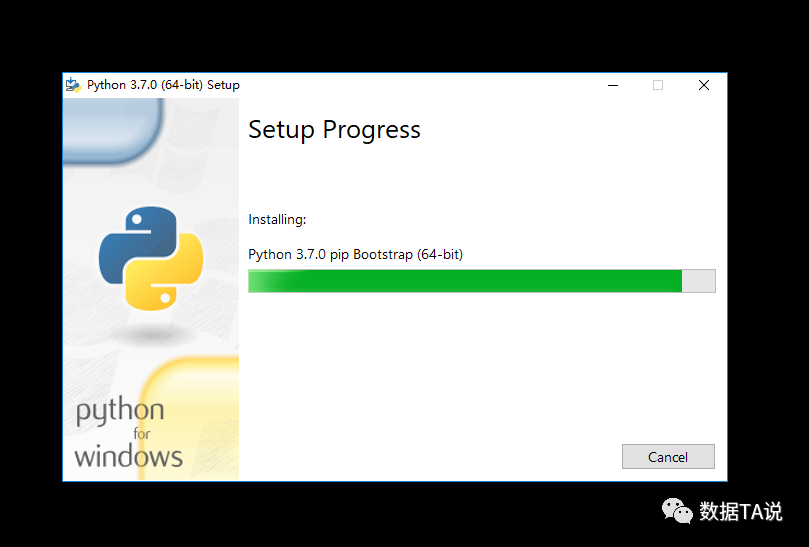Click the 'python' word in sidebar banner

point(120,411)
